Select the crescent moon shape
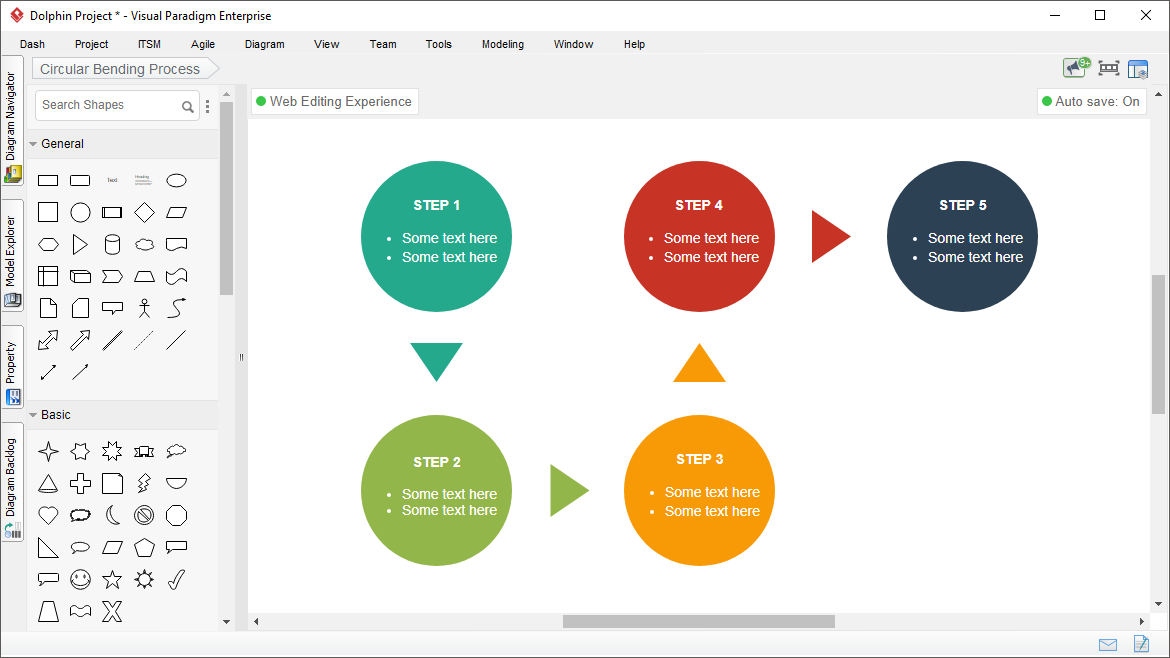The image size is (1170, 658). pos(112,516)
